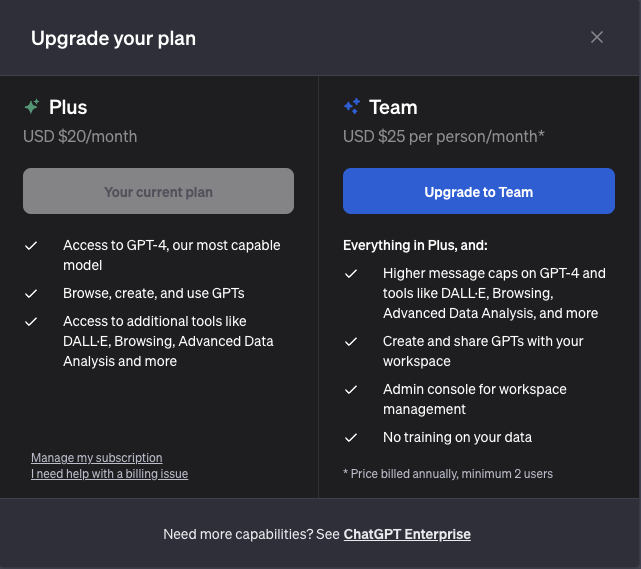
Task: Click Need more capabilities? See text
Action: 251,534
